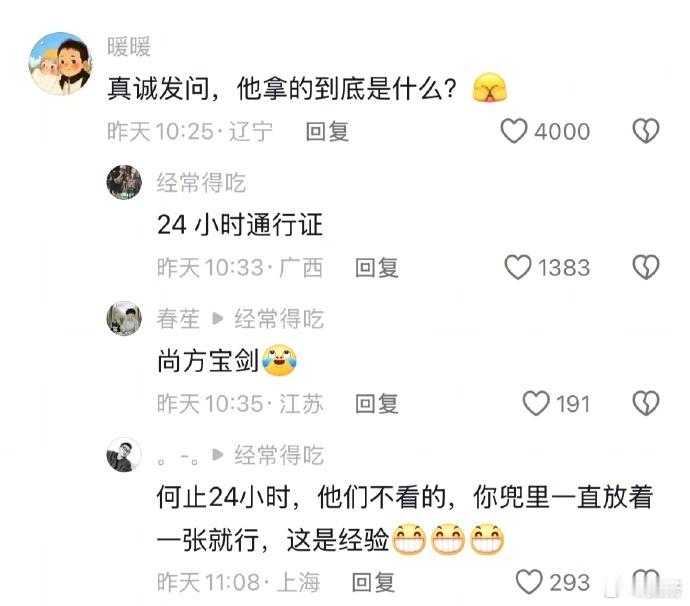Open 经常得吃 username above 24小时通行证

[x=201, y=183]
